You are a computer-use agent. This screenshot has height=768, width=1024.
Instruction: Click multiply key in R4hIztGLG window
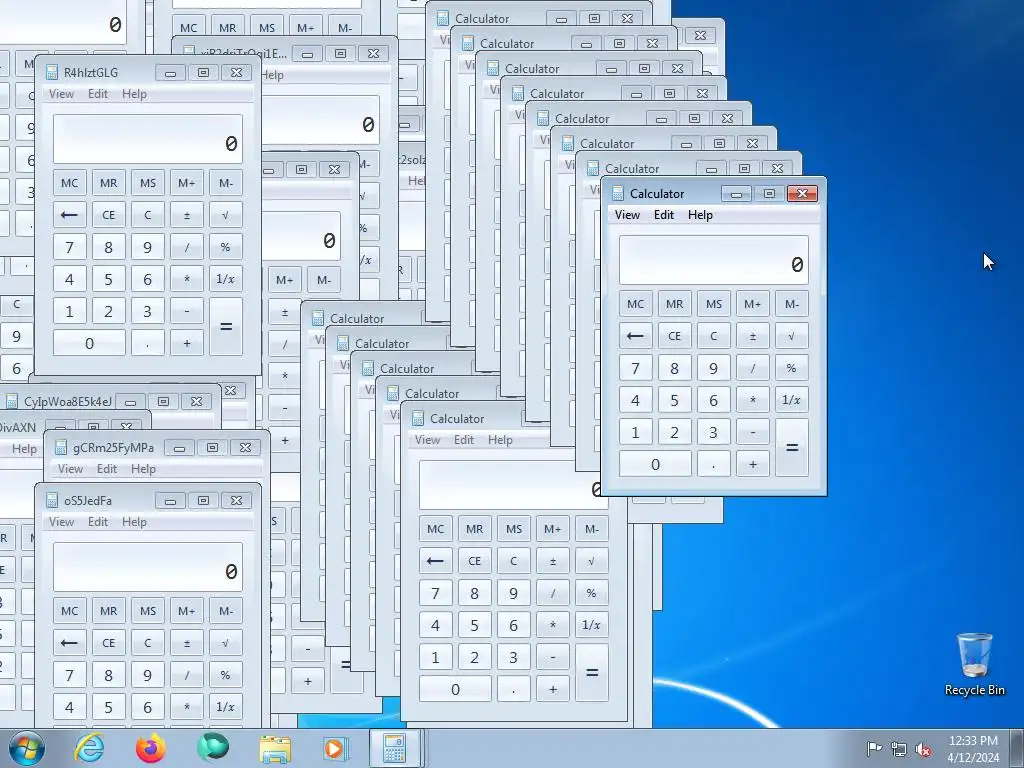click(x=186, y=279)
